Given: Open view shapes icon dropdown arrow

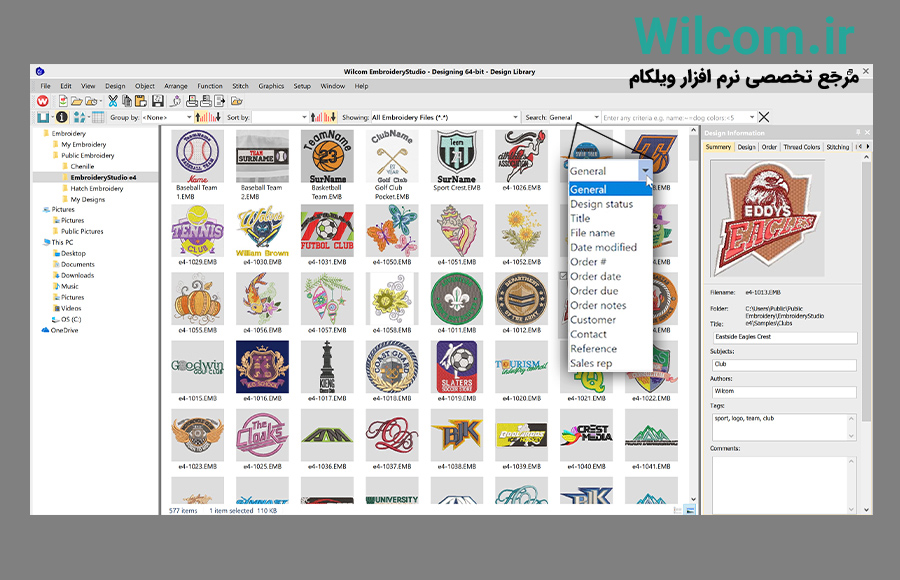Looking at the screenshot, I should coord(88,117).
